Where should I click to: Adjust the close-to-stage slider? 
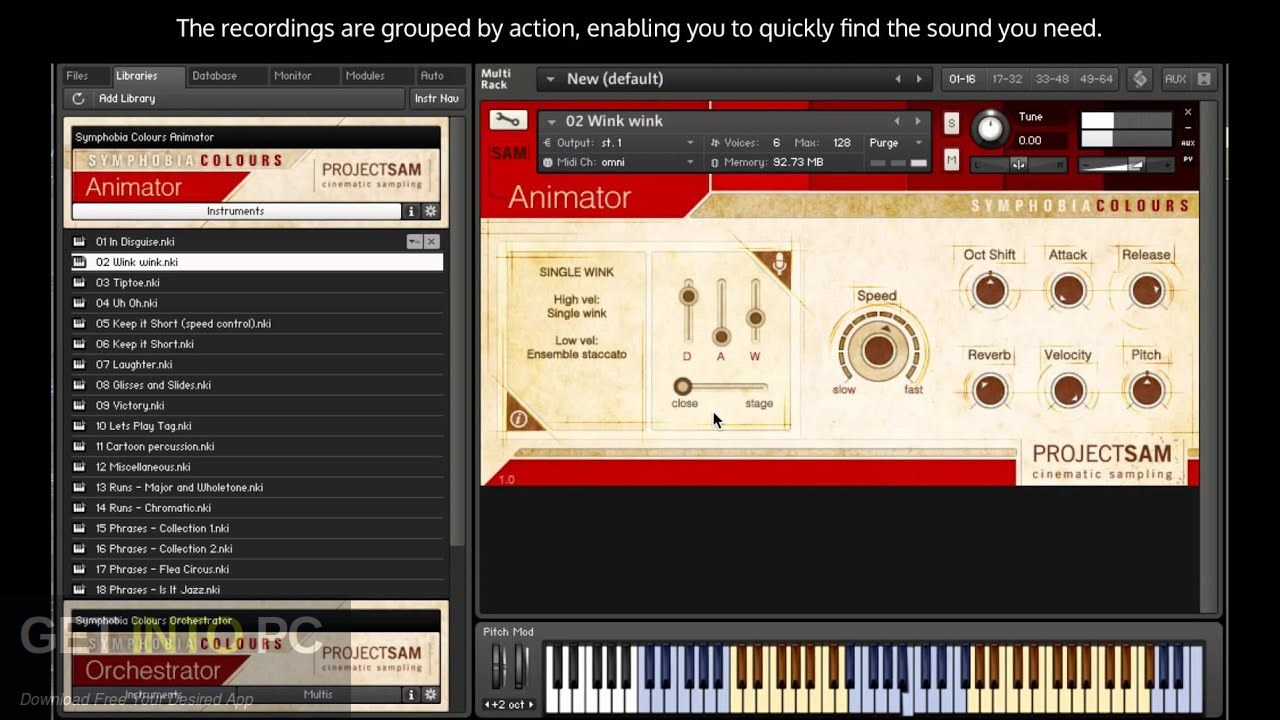click(x=683, y=386)
